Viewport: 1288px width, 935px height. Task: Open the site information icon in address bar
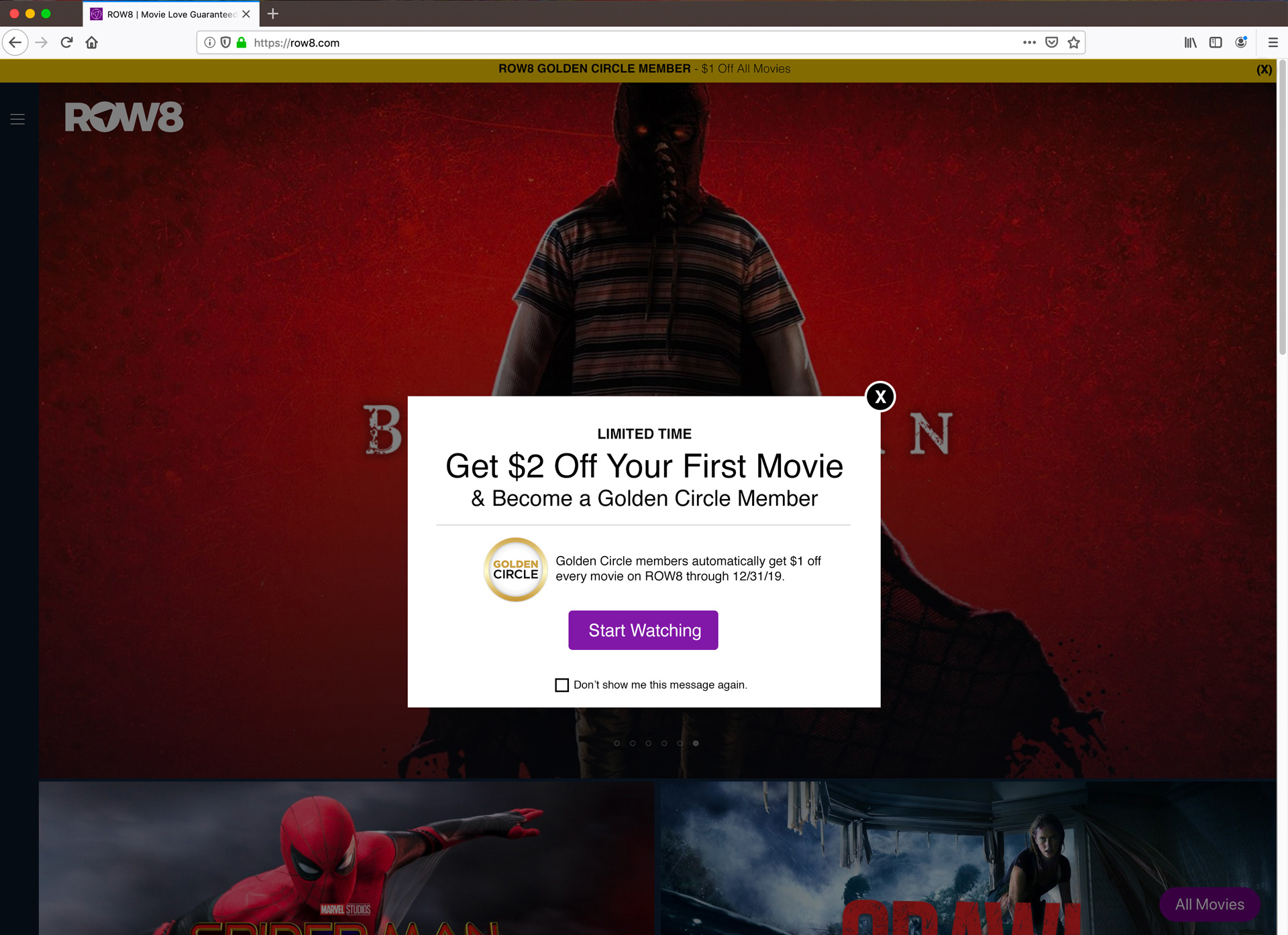[x=210, y=42]
